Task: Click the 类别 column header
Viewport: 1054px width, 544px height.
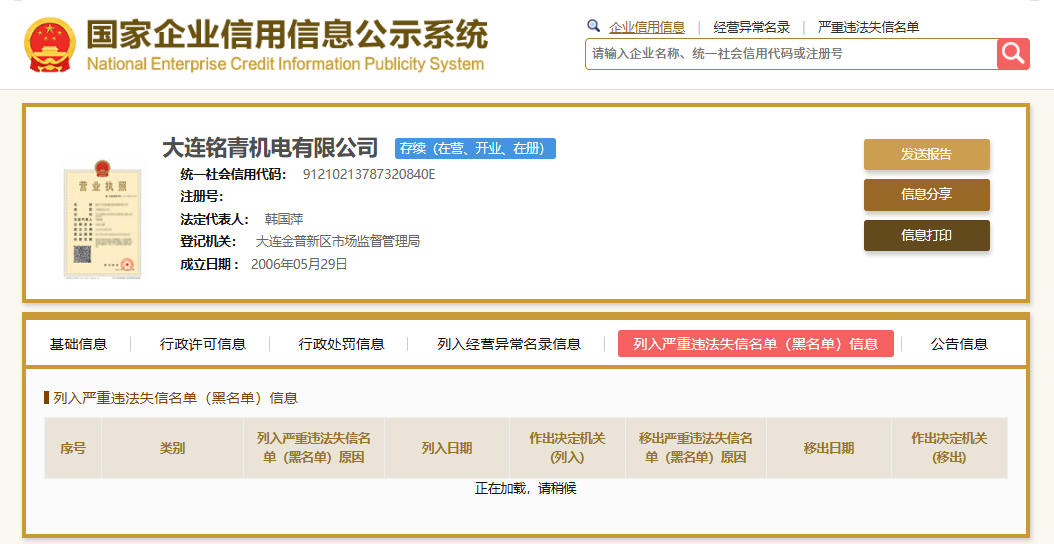Action: [x=172, y=448]
